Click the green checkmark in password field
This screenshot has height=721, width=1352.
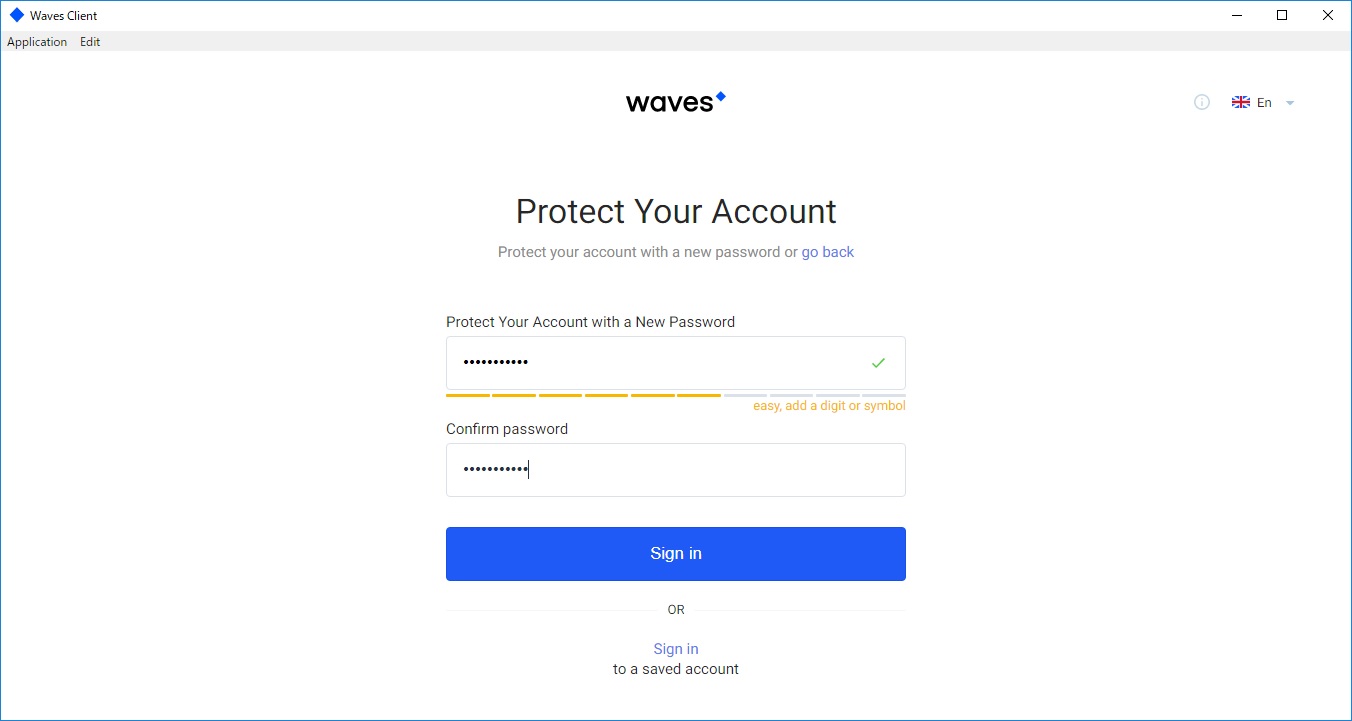coord(878,363)
